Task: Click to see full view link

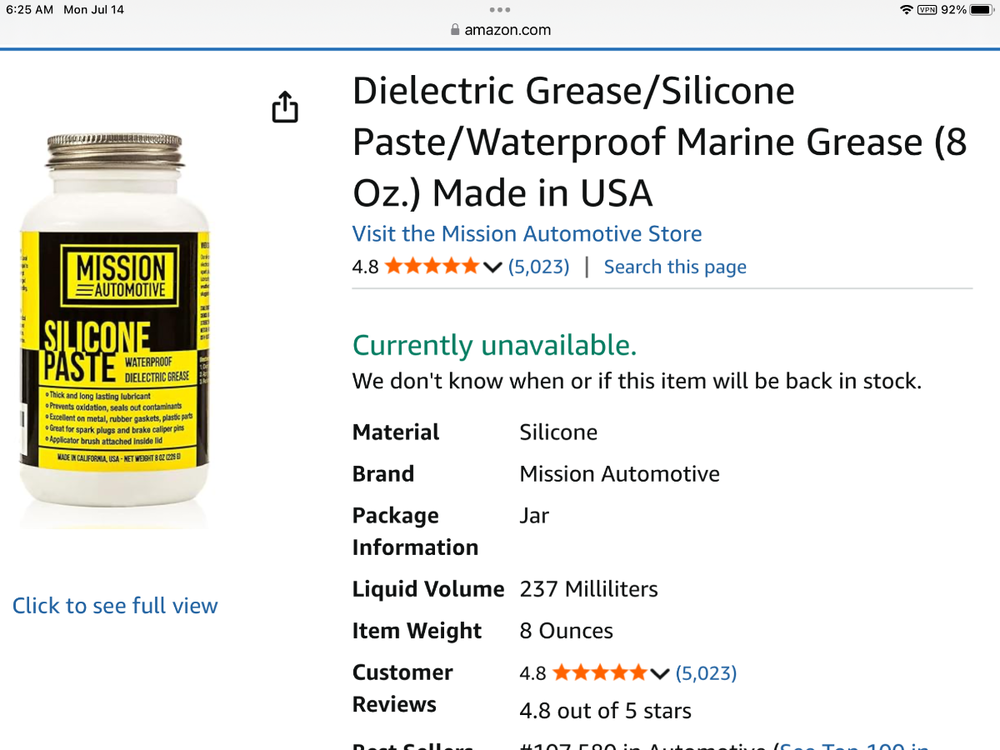Action: (x=115, y=605)
